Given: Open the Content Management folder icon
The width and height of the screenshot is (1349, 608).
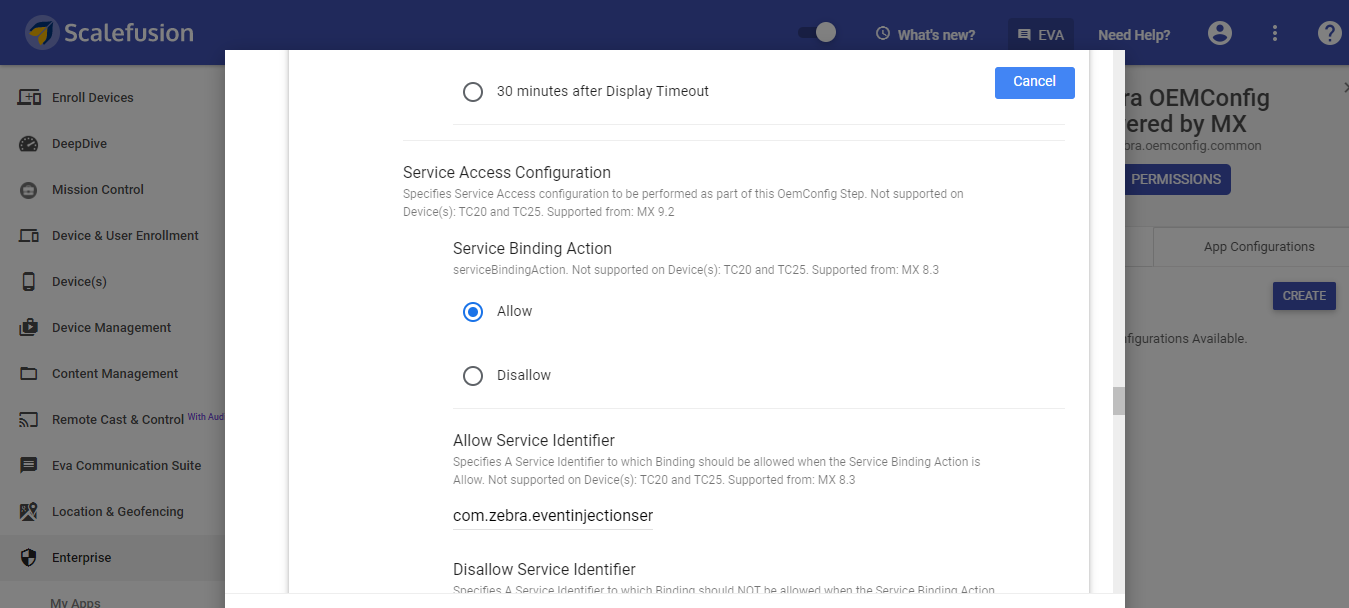Looking at the screenshot, I should coord(29,374).
